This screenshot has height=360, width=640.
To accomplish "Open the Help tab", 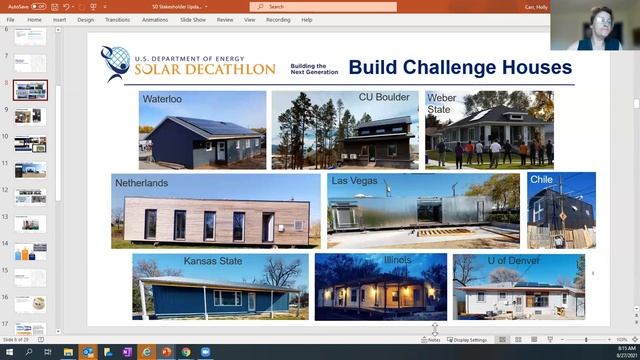I will point(307,20).
